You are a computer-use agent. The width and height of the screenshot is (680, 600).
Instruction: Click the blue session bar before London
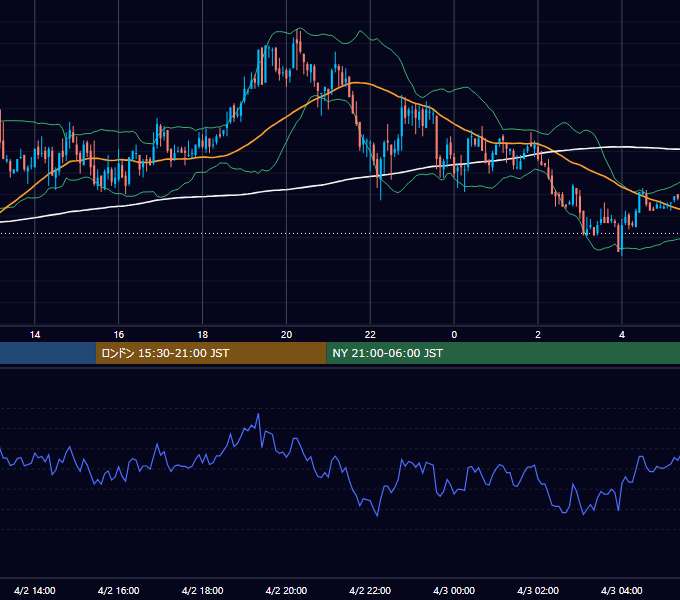(x=48, y=353)
